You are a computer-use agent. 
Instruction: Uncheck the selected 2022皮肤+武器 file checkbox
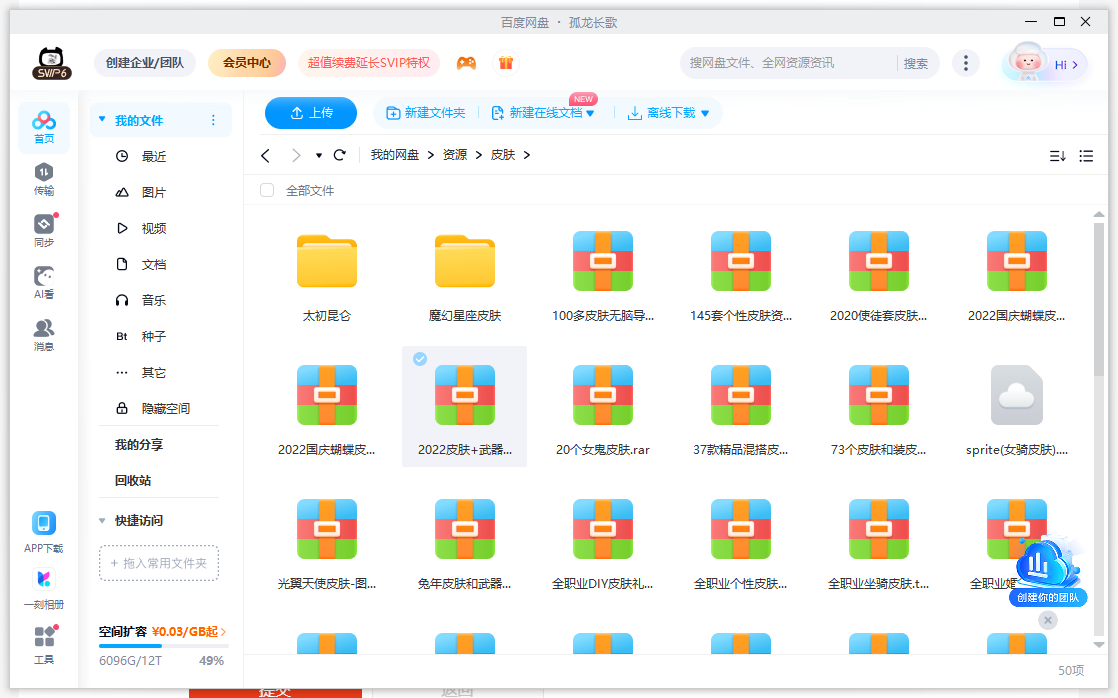pyautogui.click(x=420, y=359)
